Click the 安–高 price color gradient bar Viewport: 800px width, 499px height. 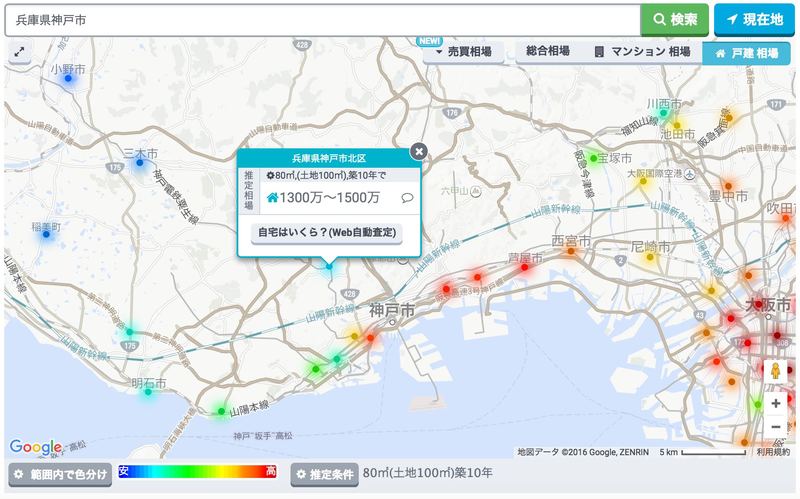tap(197, 471)
